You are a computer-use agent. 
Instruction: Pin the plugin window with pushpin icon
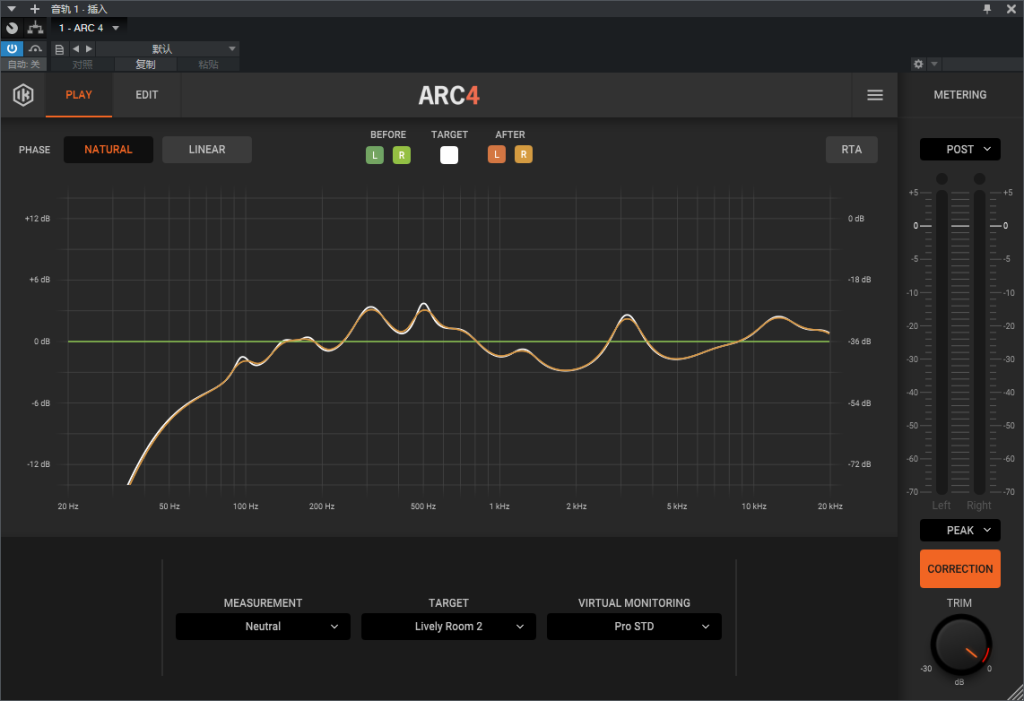987,8
